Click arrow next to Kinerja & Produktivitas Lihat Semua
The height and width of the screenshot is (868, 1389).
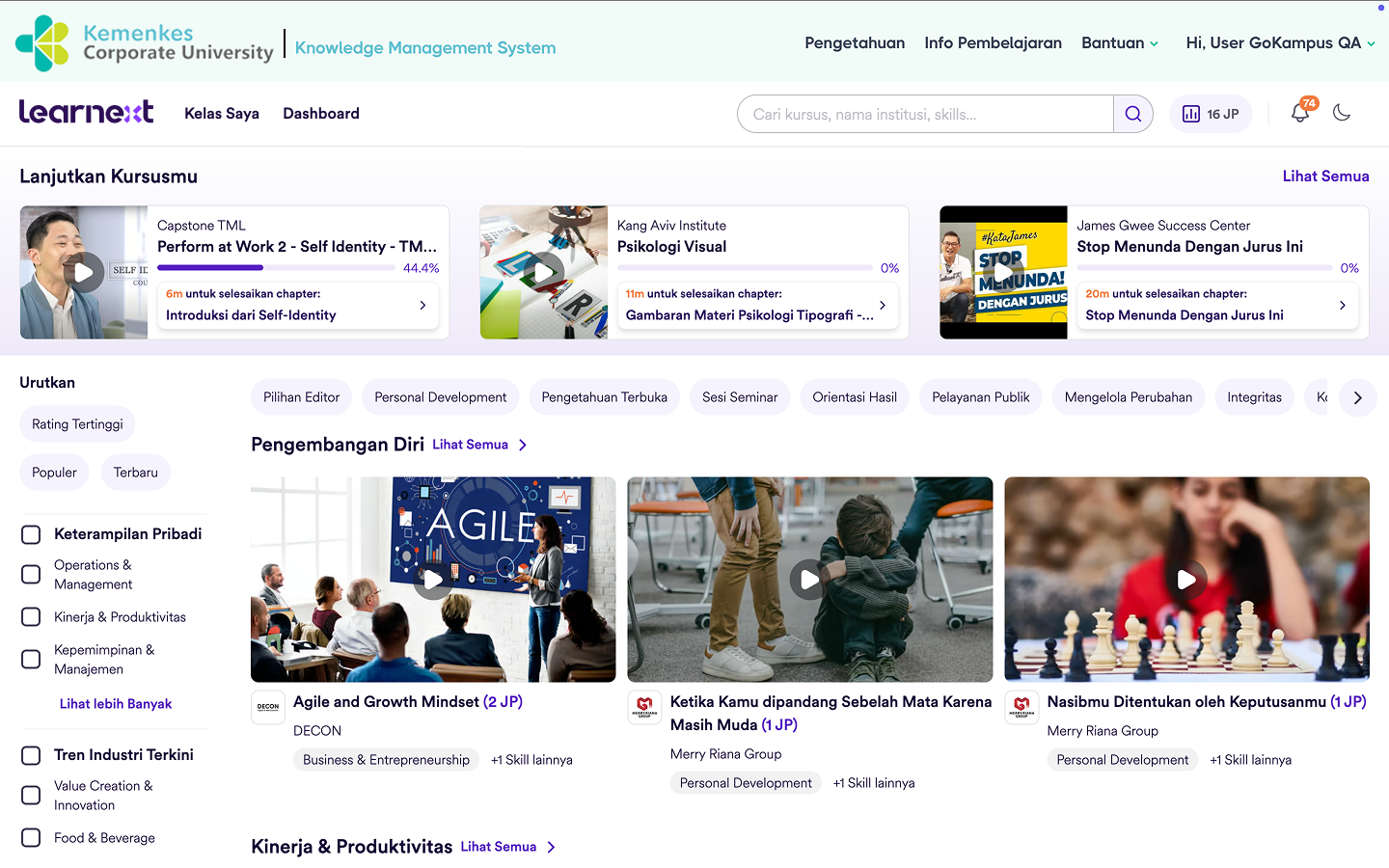click(551, 847)
